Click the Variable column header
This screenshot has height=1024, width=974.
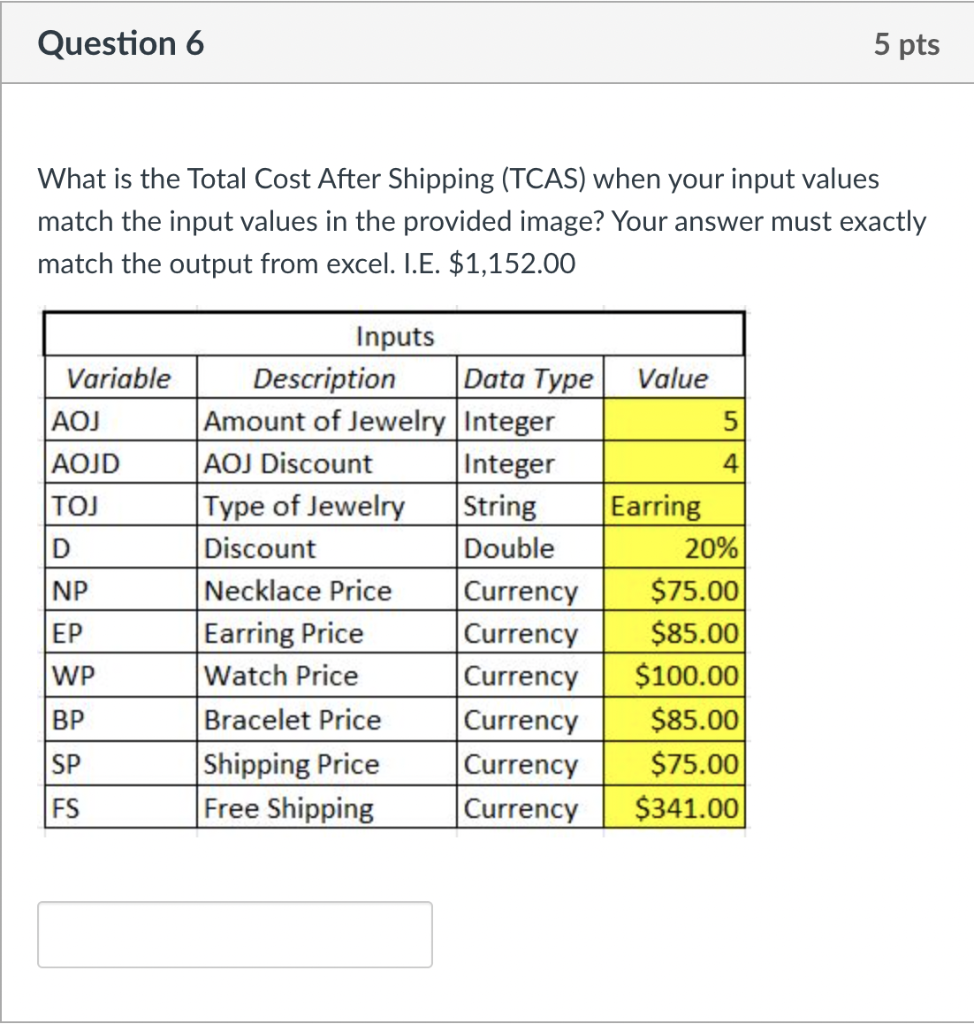tap(119, 378)
